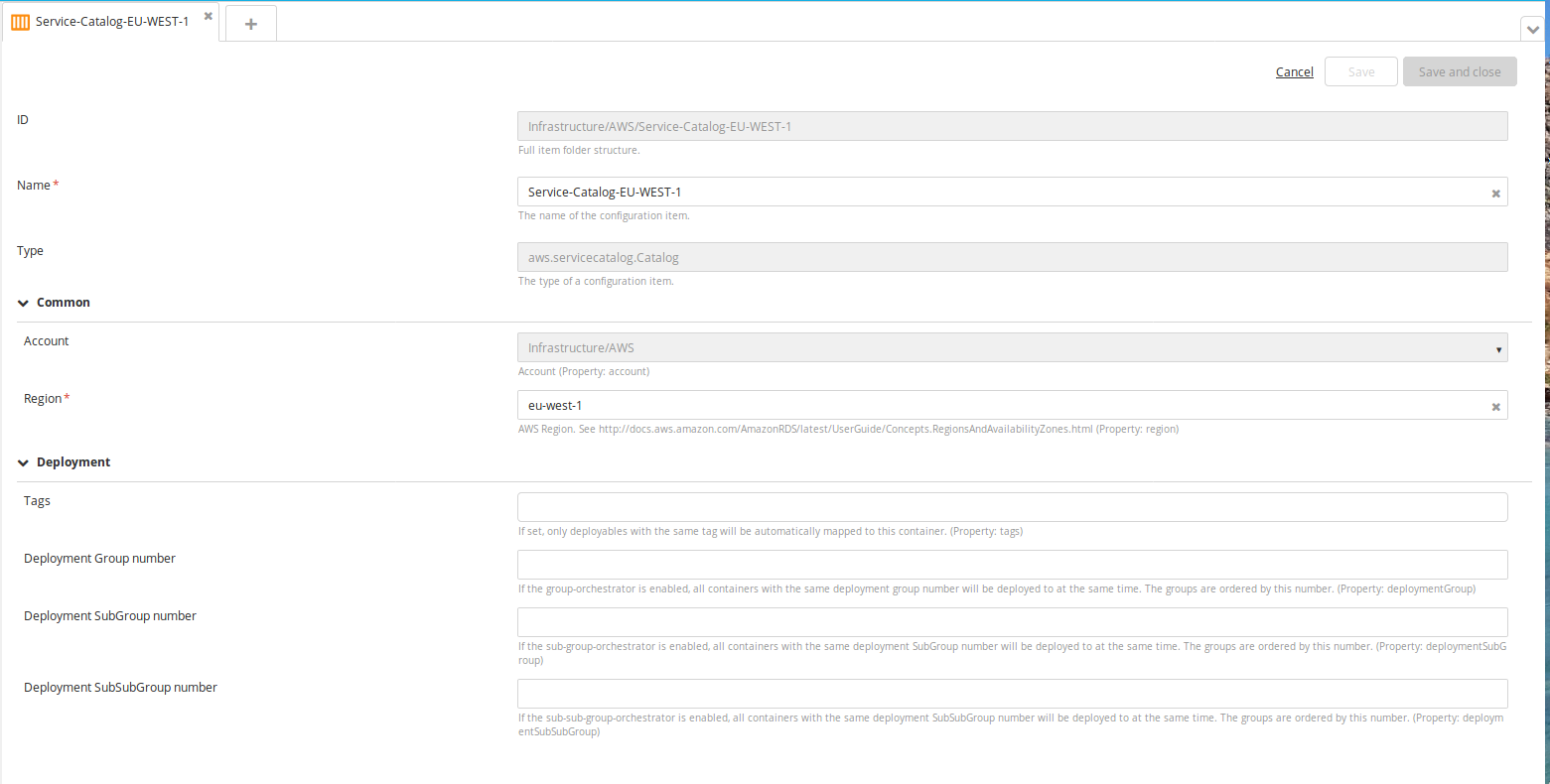The height and width of the screenshot is (784, 1550).
Task: Focus the Name input field
Action: pyautogui.click(x=1001, y=193)
